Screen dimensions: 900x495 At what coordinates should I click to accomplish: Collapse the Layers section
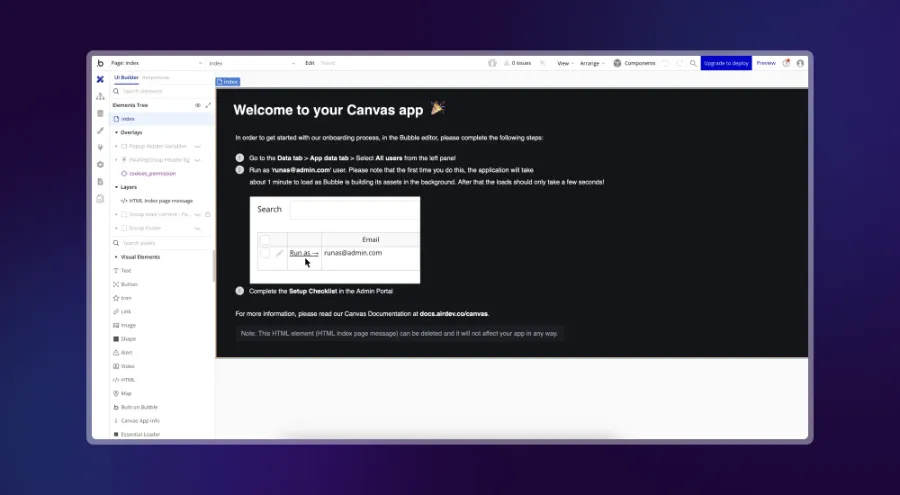117,187
